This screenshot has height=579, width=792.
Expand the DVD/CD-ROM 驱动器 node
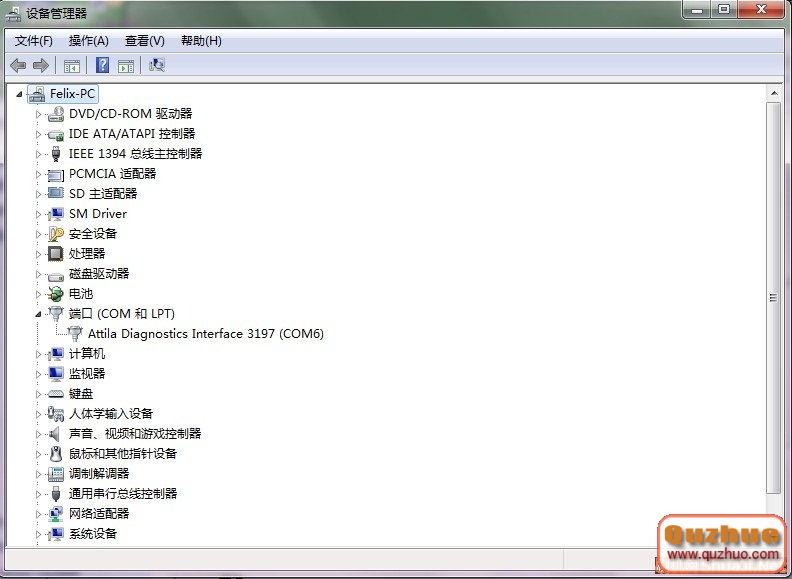38,114
